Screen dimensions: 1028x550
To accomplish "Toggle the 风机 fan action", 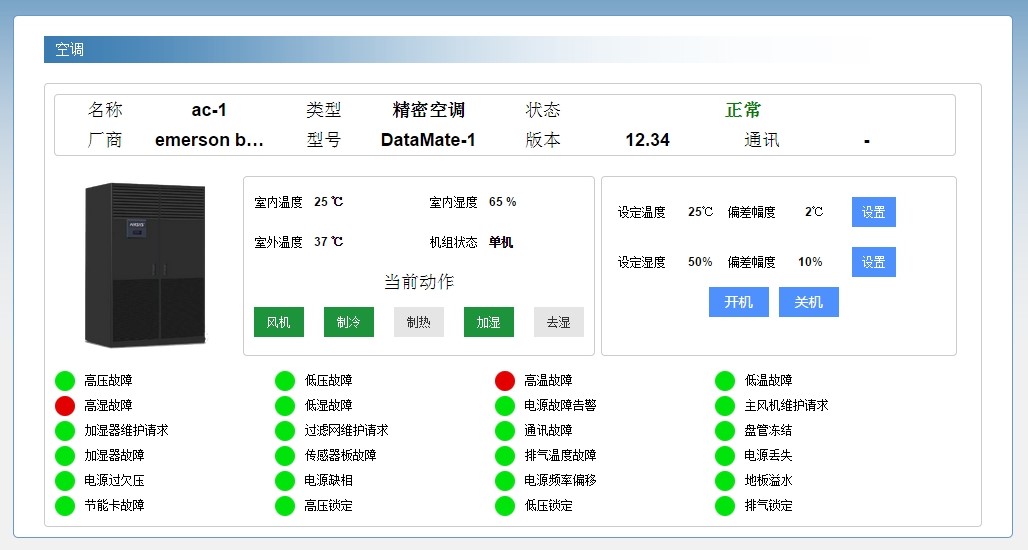I will [x=279, y=322].
